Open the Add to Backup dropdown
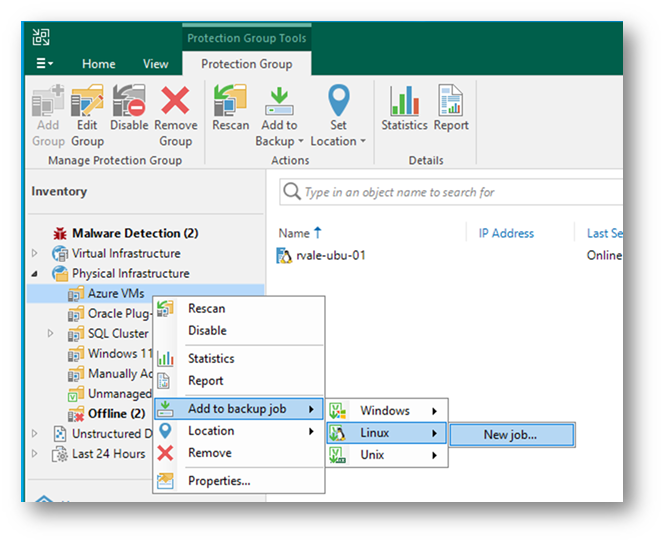The width and height of the screenshot is (665, 544). click(x=278, y=141)
